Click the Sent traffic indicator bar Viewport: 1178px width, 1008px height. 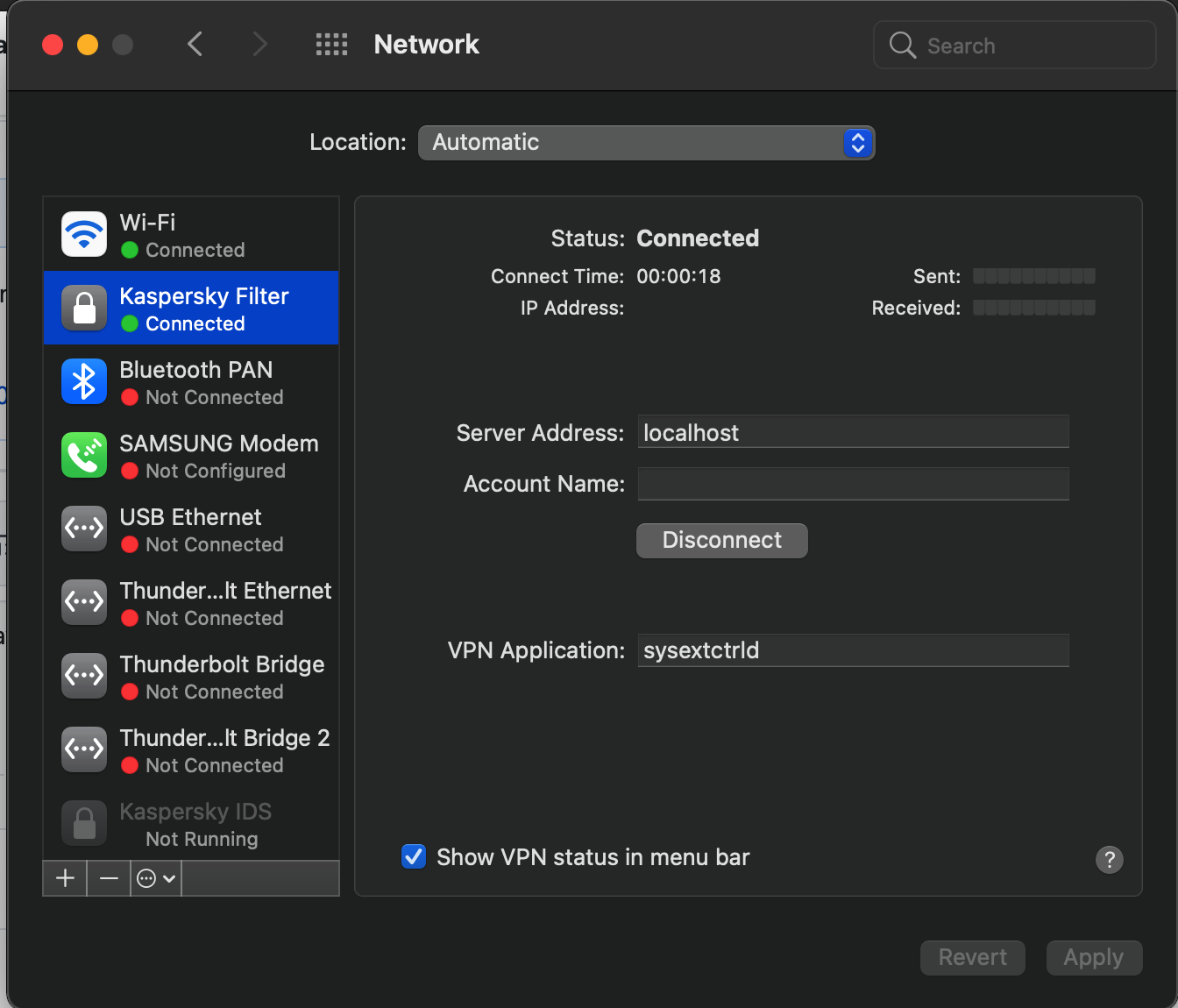tap(1034, 275)
